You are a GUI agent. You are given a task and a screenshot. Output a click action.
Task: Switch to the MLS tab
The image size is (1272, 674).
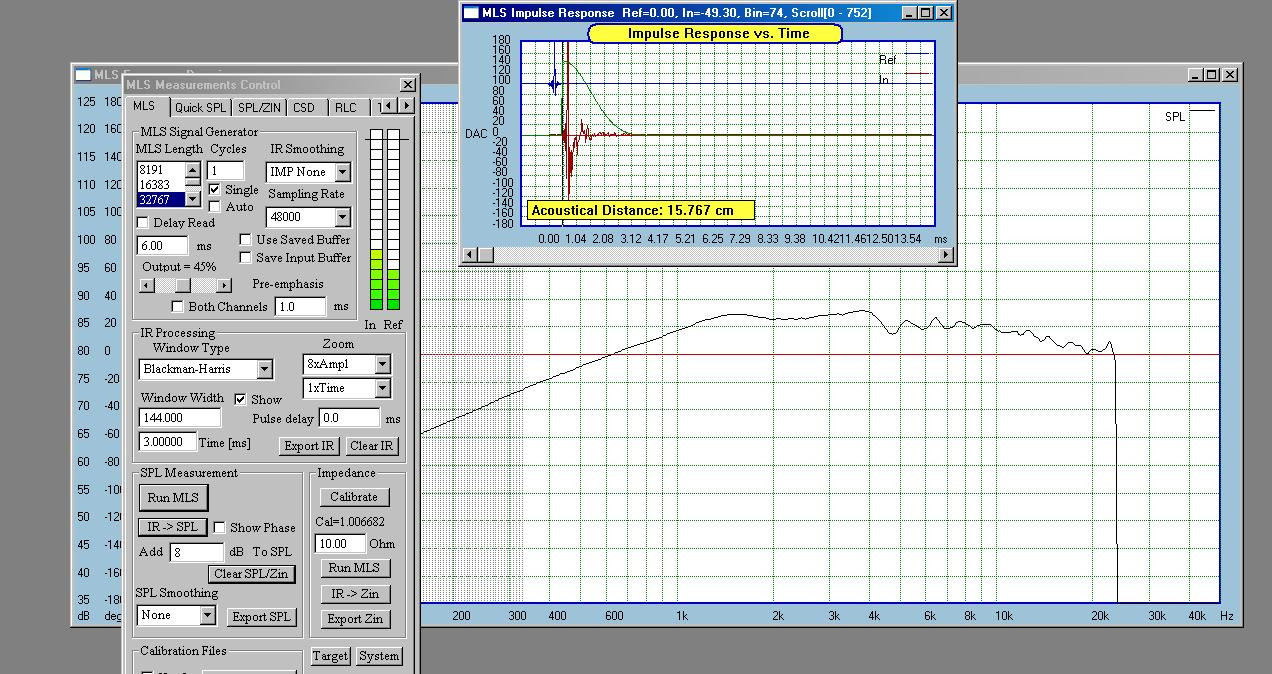[145, 107]
